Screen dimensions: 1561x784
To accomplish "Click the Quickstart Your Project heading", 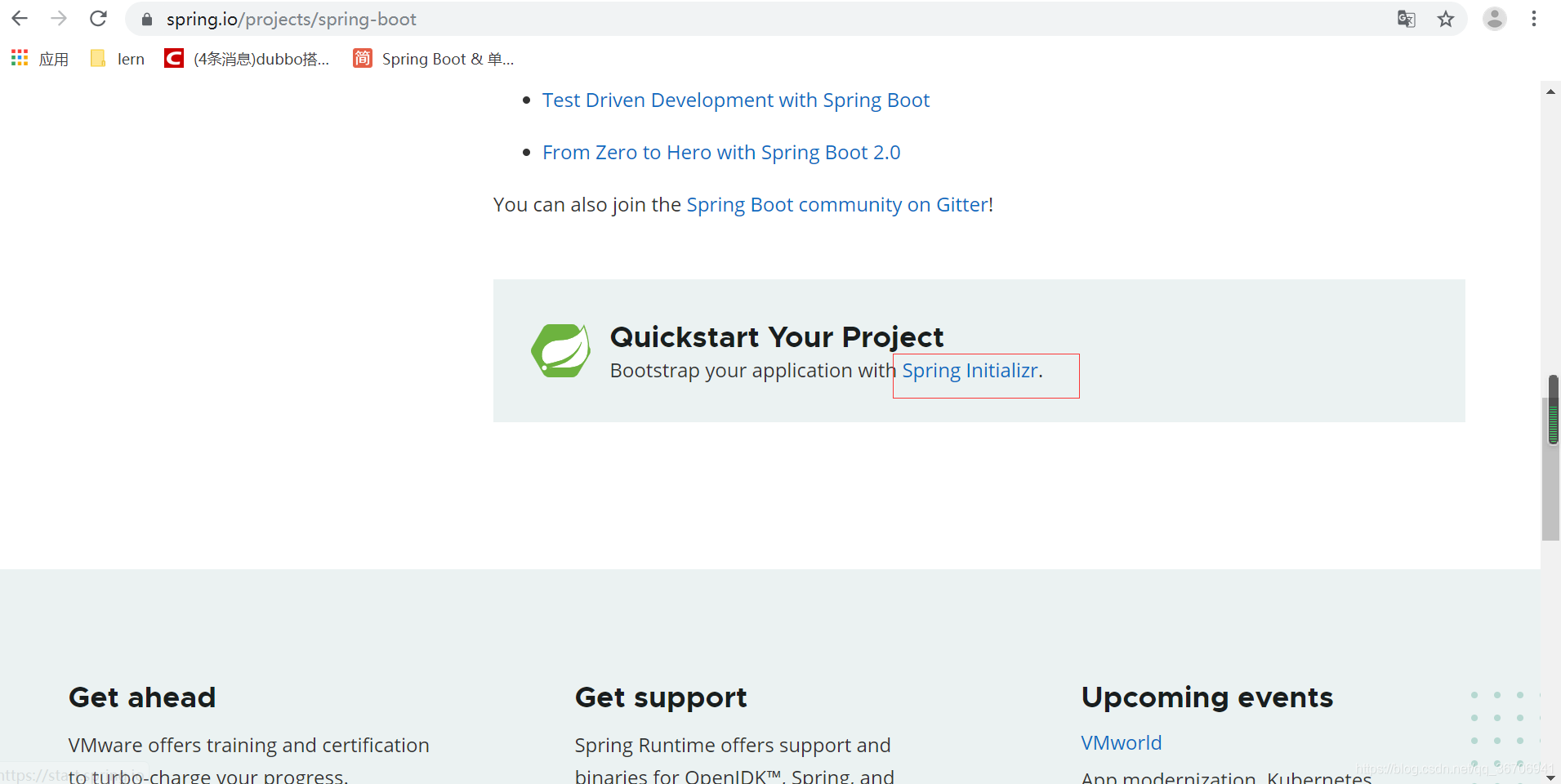I will coord(777,337).
